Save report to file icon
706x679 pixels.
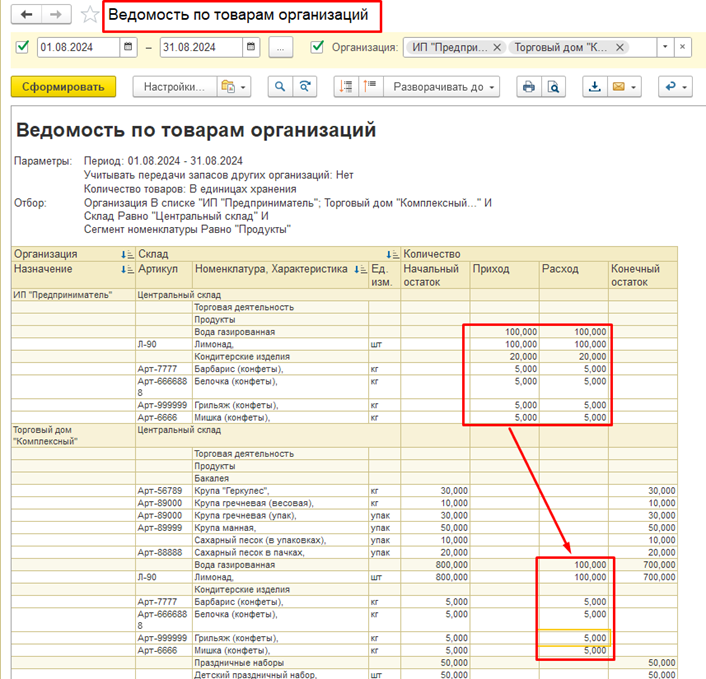[x=595, y=86]
